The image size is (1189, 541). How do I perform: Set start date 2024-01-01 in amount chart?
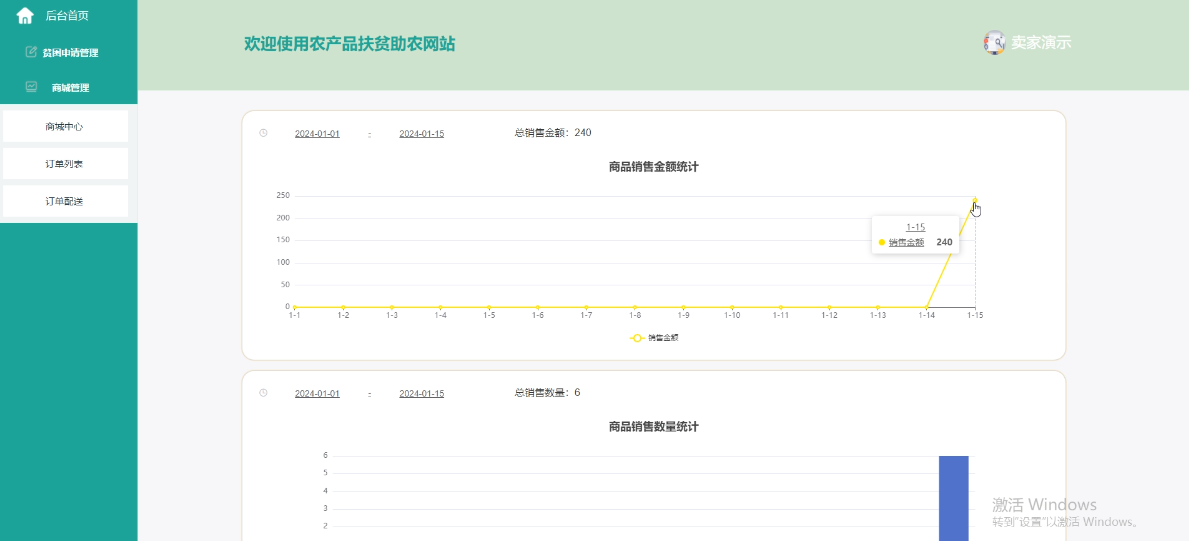(317, 134)
